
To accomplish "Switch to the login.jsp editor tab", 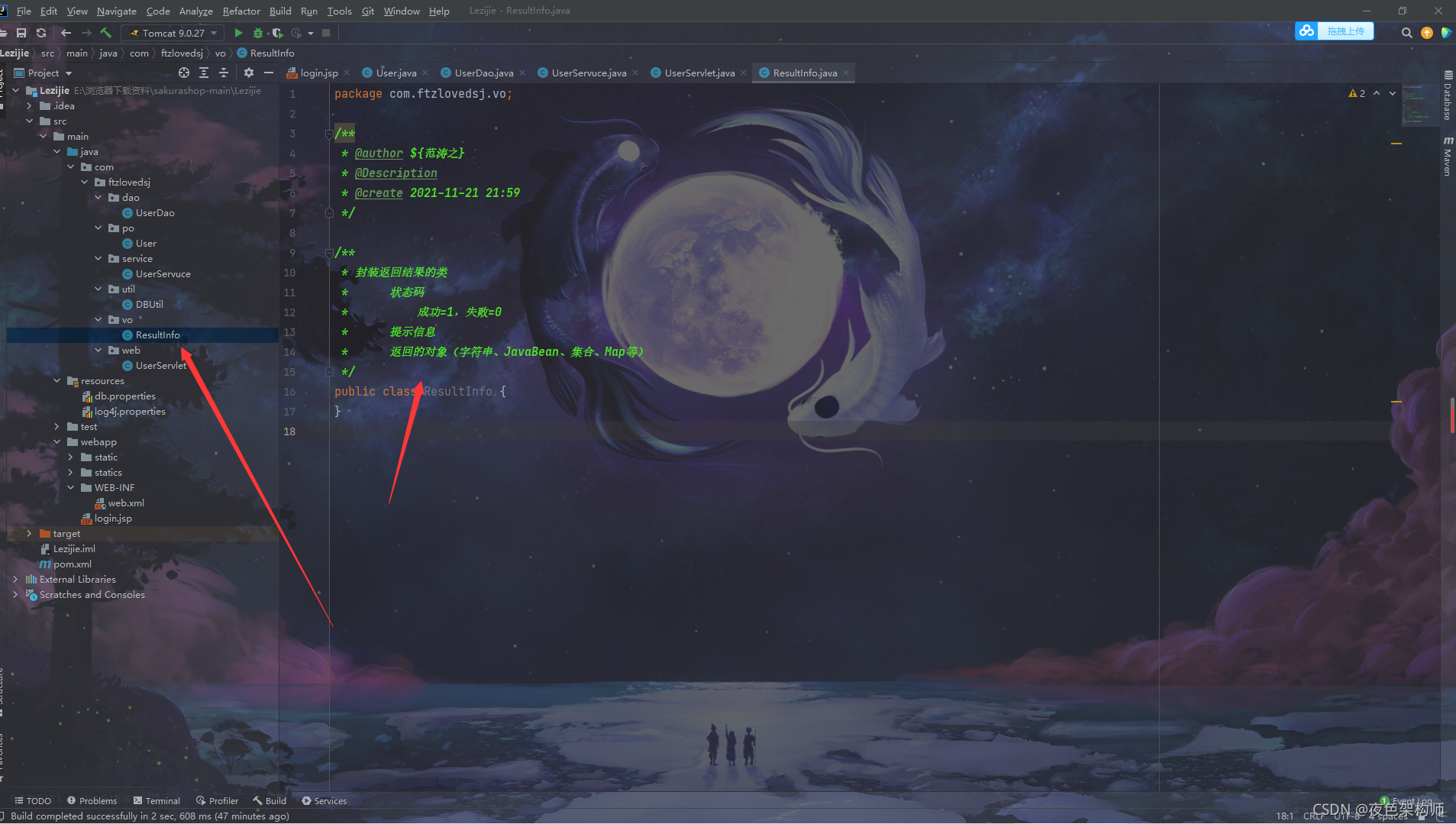I will 318,73.
